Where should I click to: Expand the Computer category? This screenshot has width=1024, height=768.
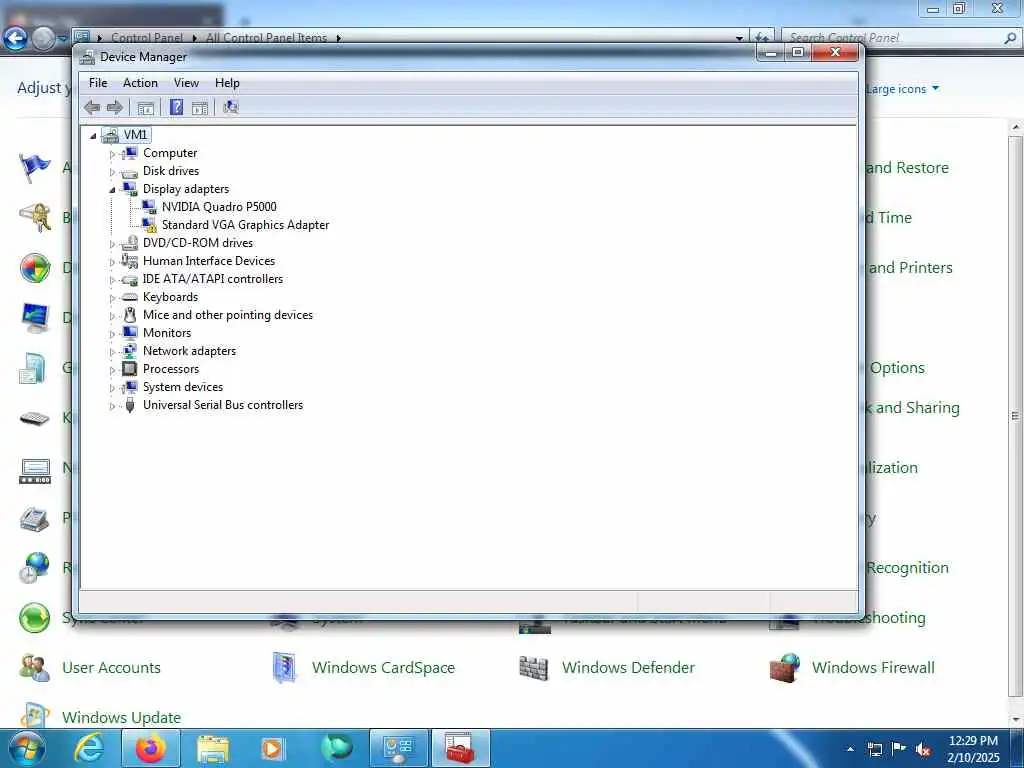112,154
